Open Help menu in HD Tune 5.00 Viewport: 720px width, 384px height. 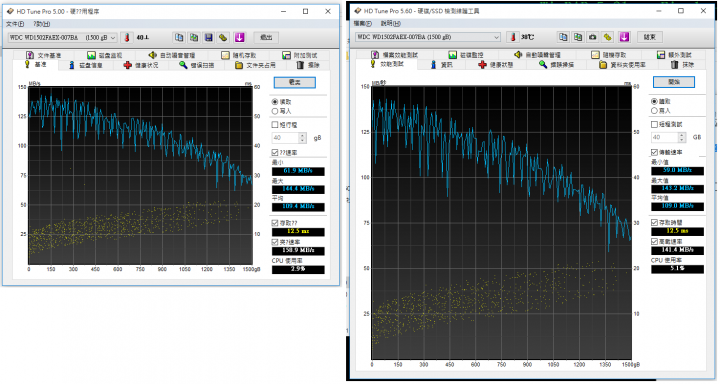42,24
